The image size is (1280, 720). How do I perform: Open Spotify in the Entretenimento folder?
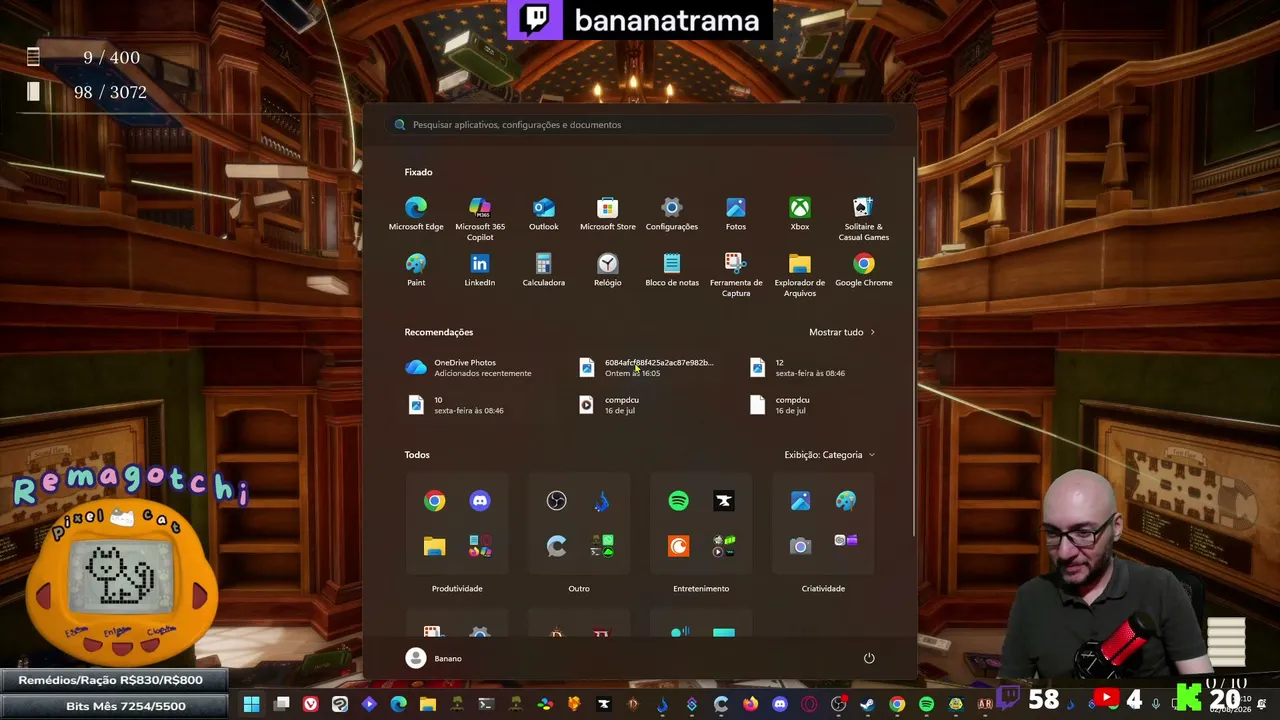(678, 501)
